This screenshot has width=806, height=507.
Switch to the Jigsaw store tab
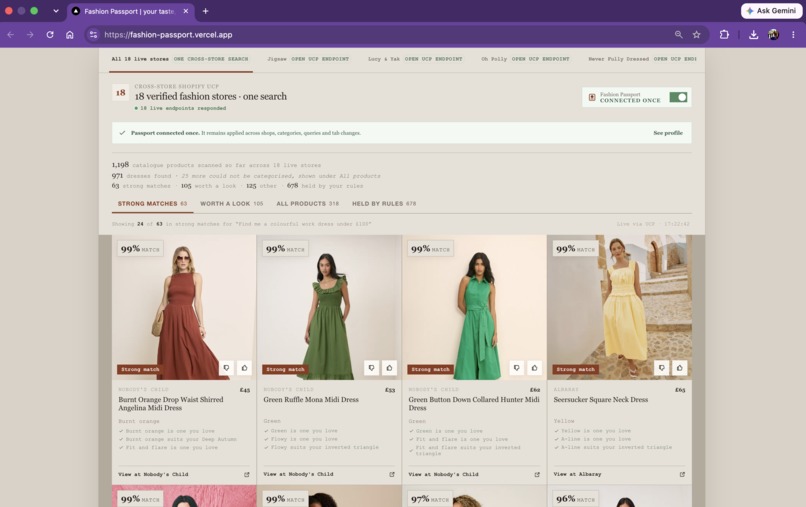click(308, 59)
